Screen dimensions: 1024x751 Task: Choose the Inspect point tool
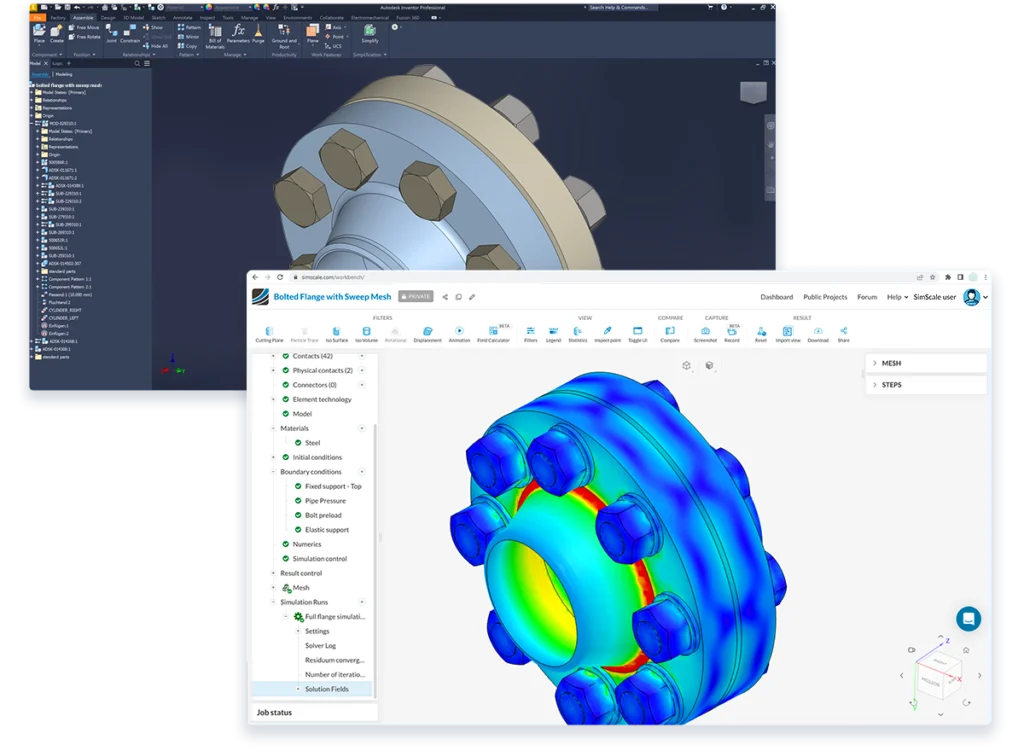(x=607, y=332)
